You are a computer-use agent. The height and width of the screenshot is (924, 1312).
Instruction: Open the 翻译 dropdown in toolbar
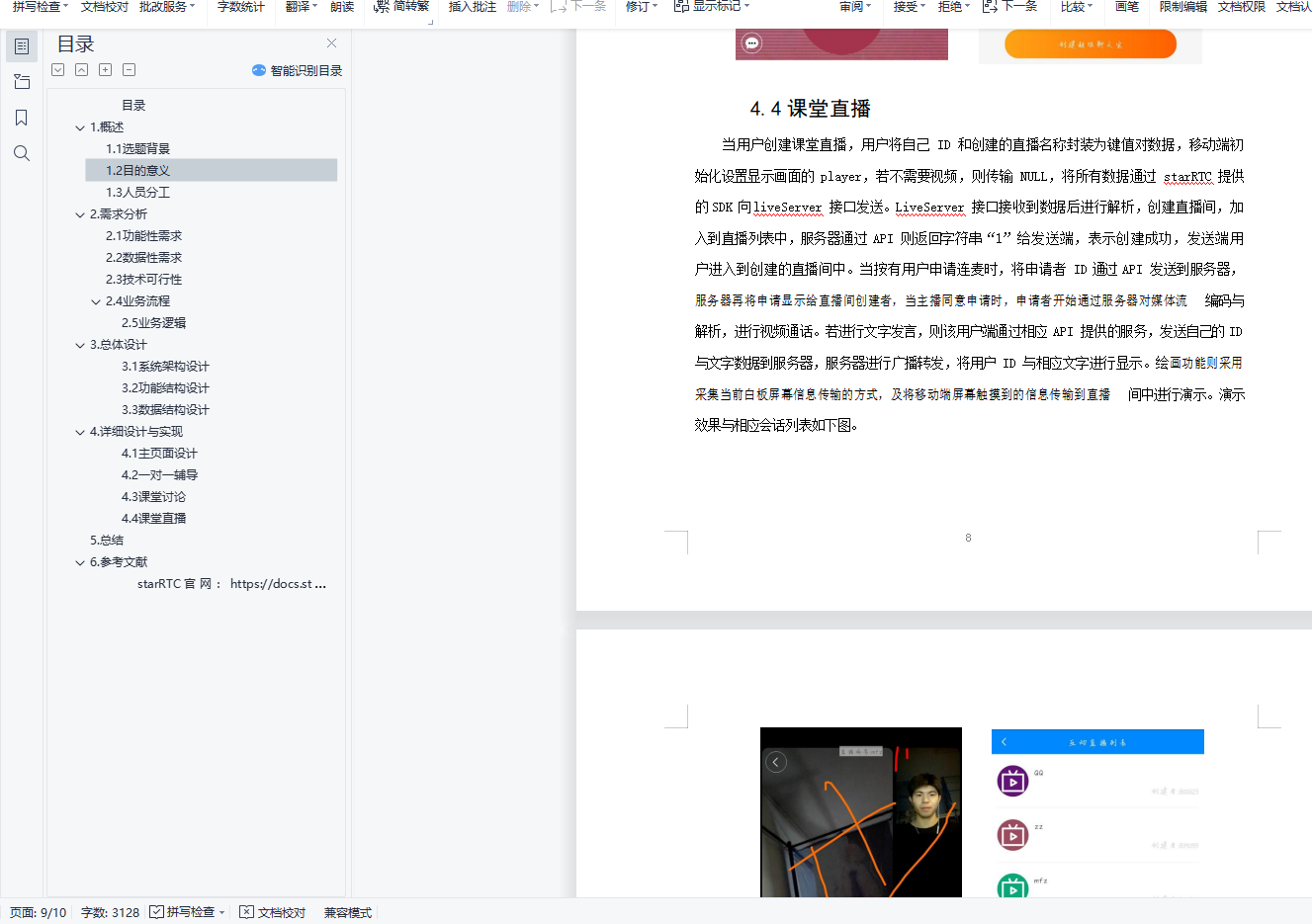click(315, 6)
